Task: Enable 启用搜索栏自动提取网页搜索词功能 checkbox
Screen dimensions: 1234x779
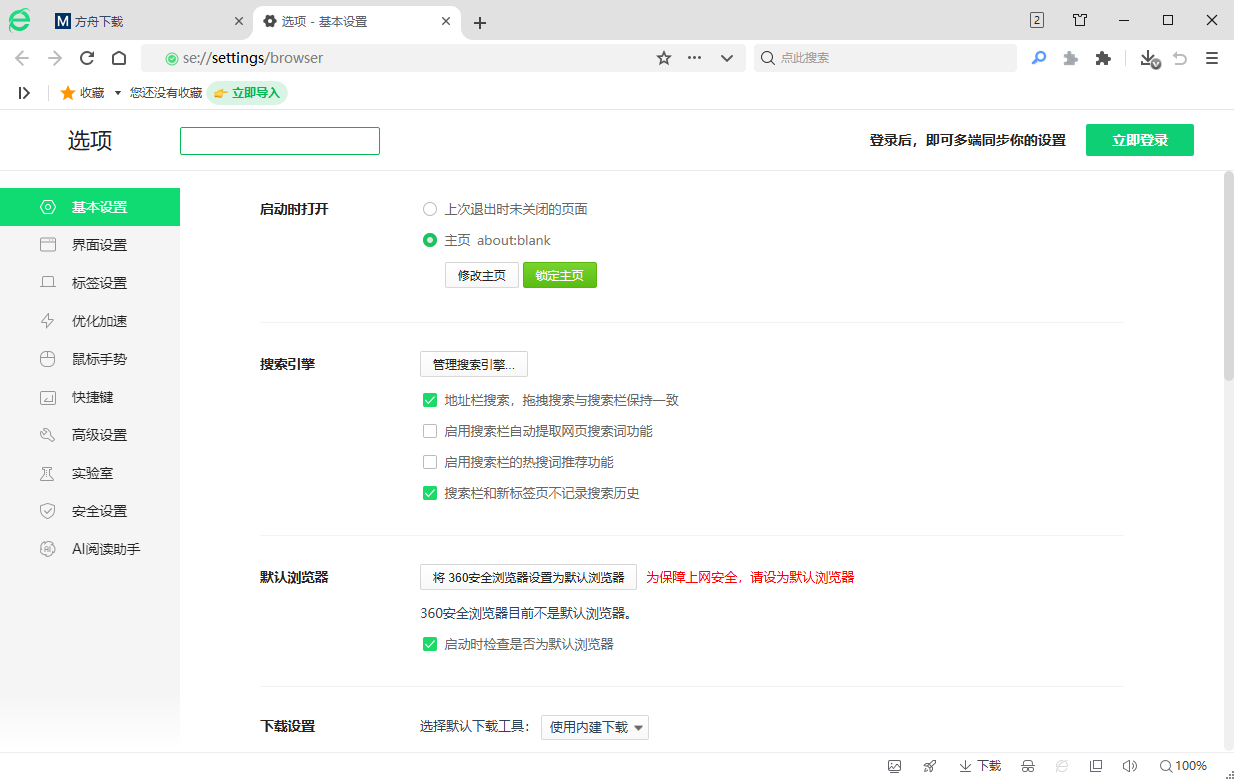Action: click(430, 431)
